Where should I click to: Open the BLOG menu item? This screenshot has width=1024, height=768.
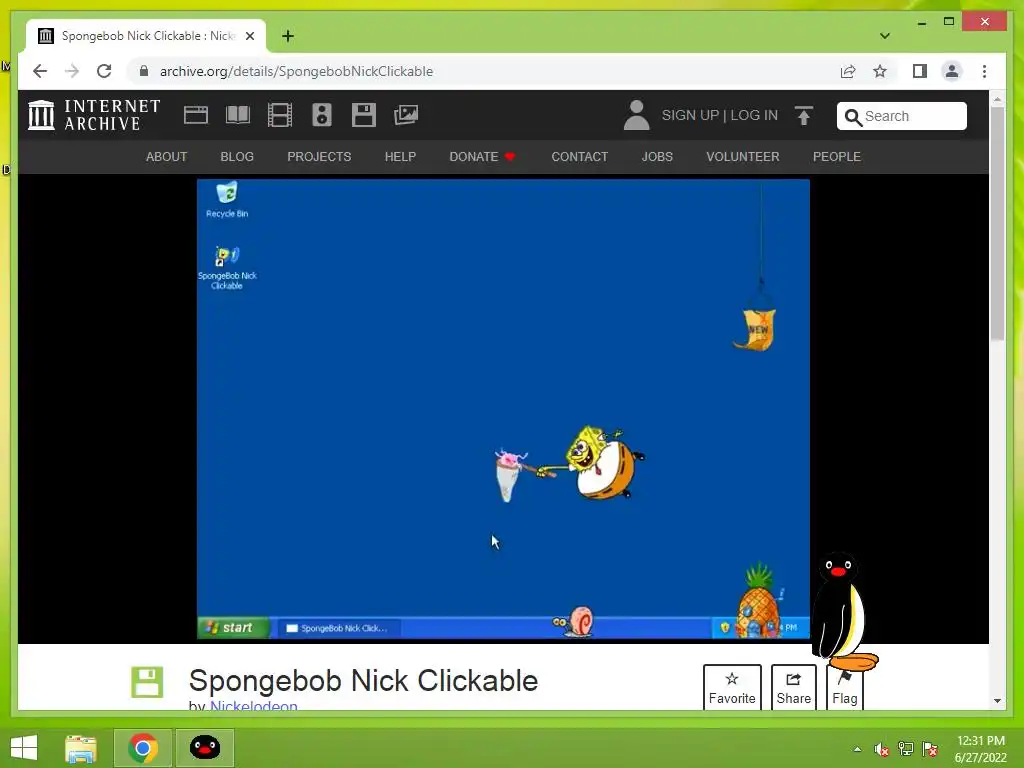237,157
